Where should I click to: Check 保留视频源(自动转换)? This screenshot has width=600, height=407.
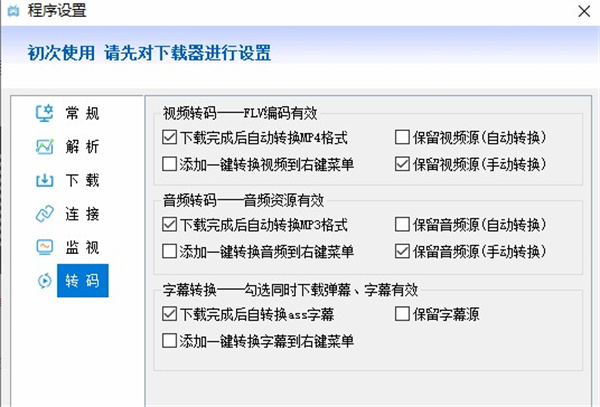[x=402, y=137]
